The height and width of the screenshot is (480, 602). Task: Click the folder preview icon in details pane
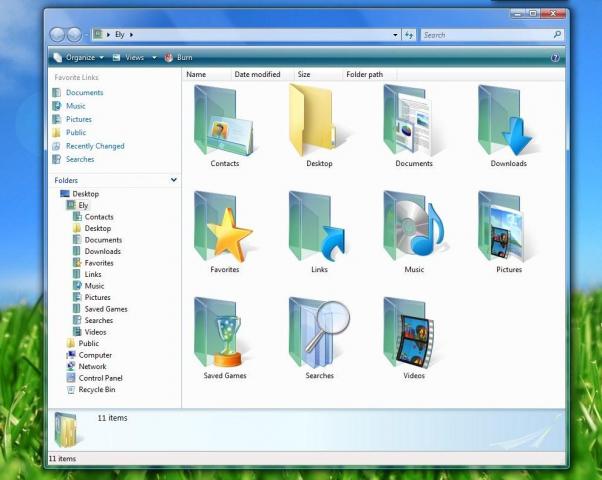pyautogui.click(x=66, y=430)
